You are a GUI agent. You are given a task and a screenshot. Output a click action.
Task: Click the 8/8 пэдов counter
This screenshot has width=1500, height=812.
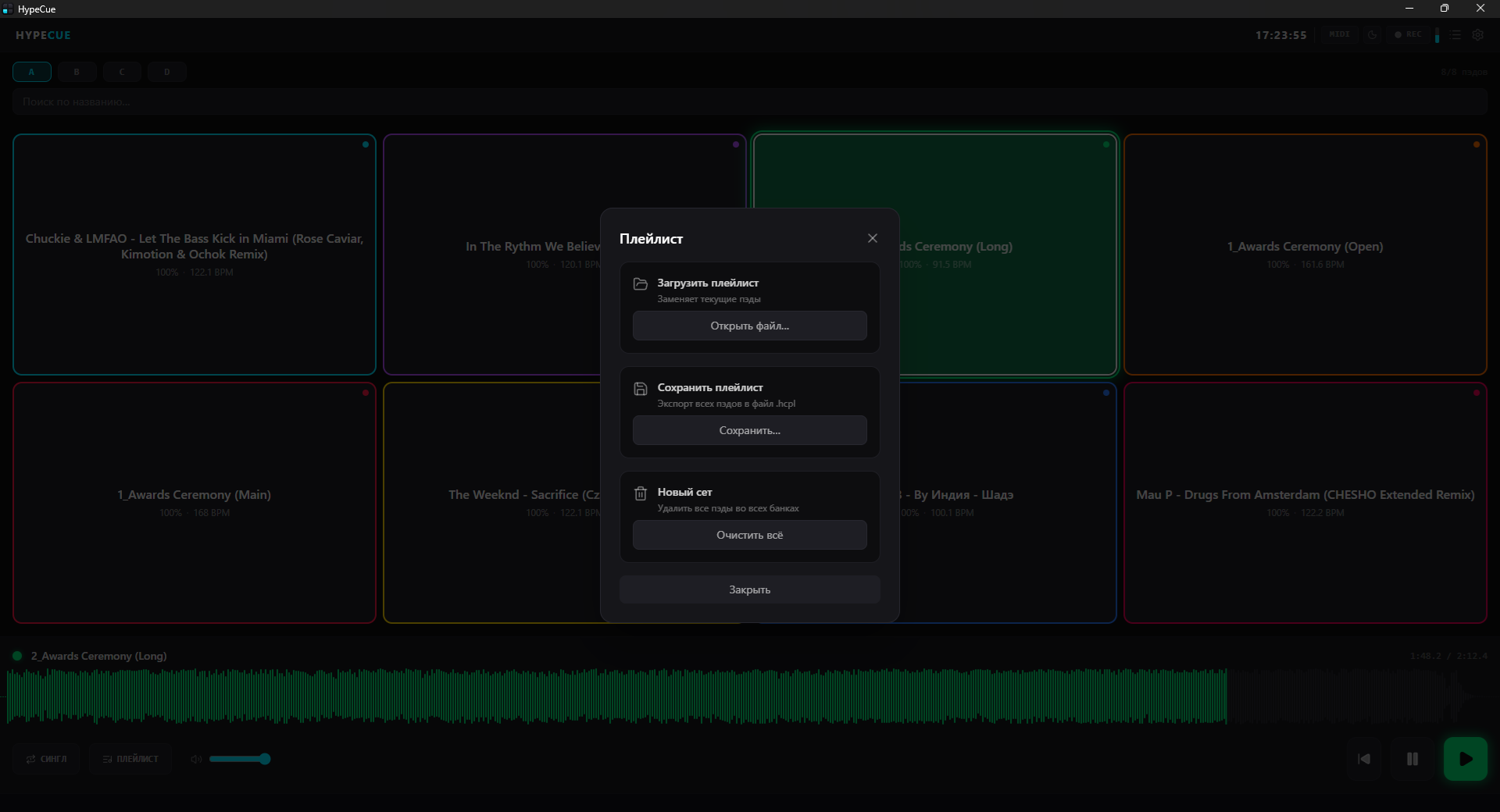click(1464, 72)
